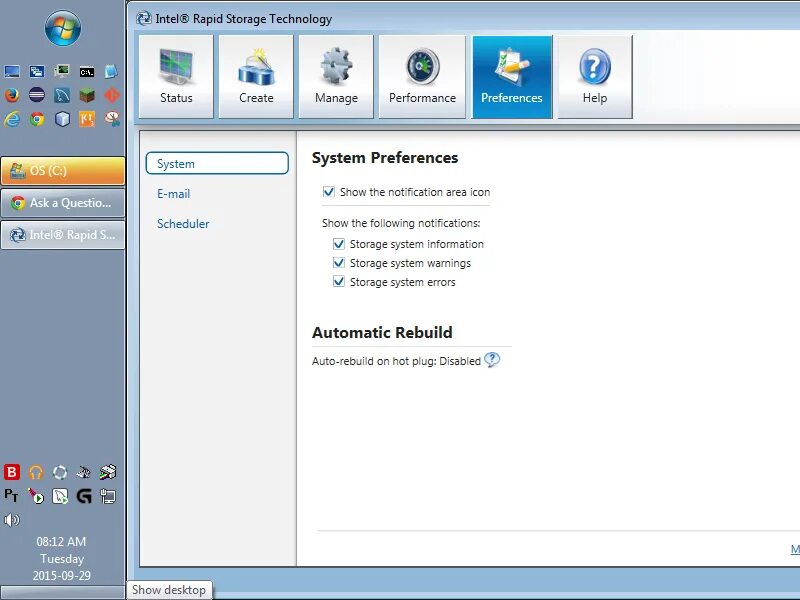
Task: Open the Performance section
Action: pos(422,77)
